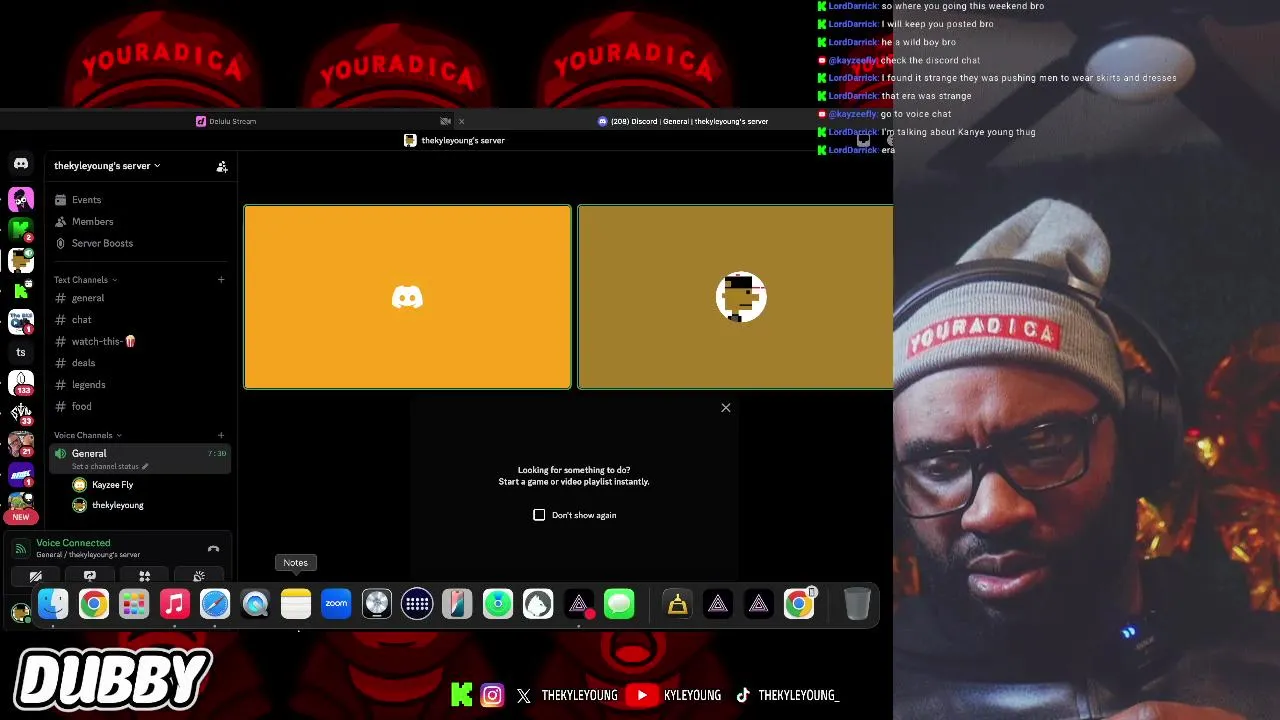
Task: Focus the pixel-avatar video tile
Action: pos(735,297)
